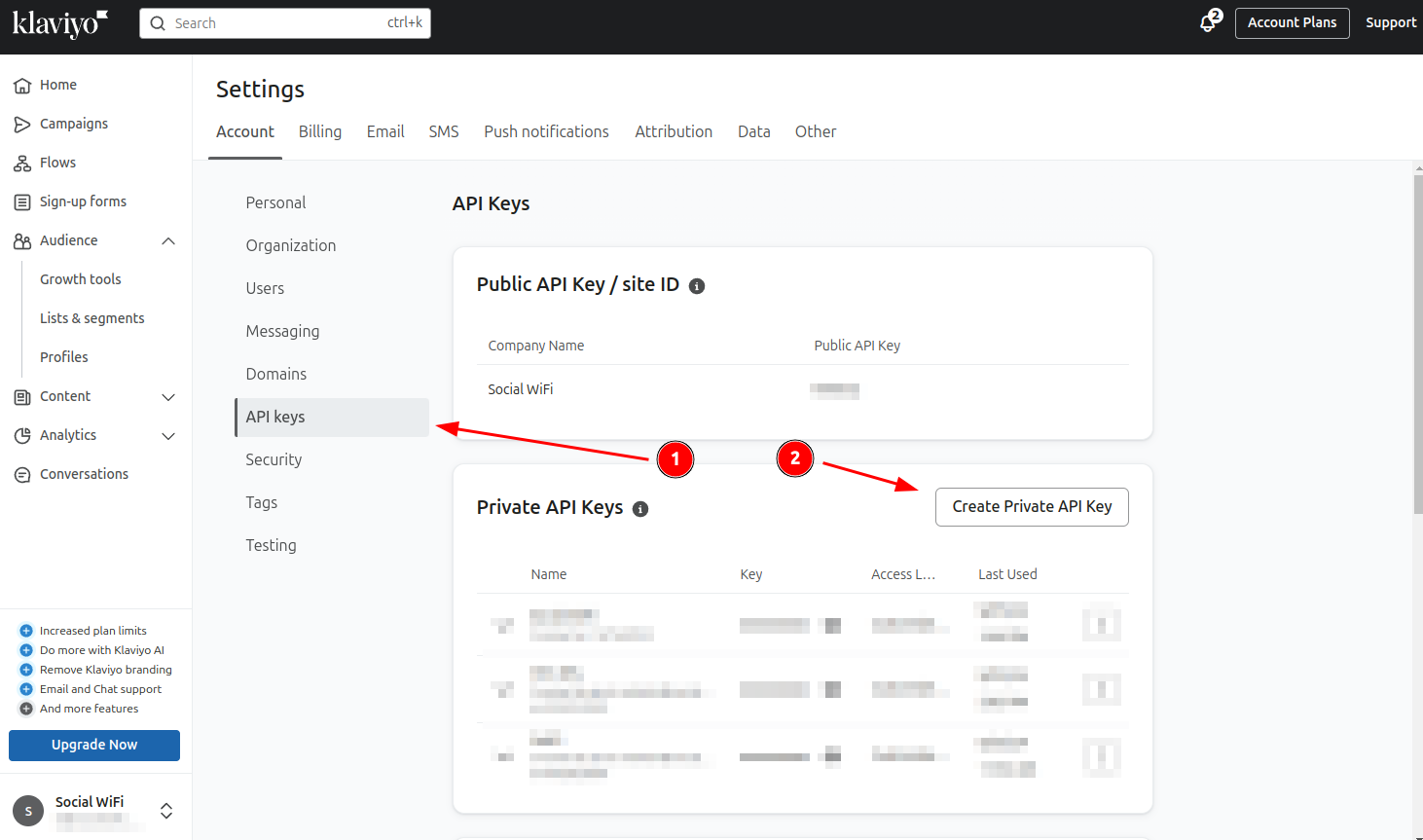Switch to the Billing tab
The image size is (1423, 840).
click(319, 131)
